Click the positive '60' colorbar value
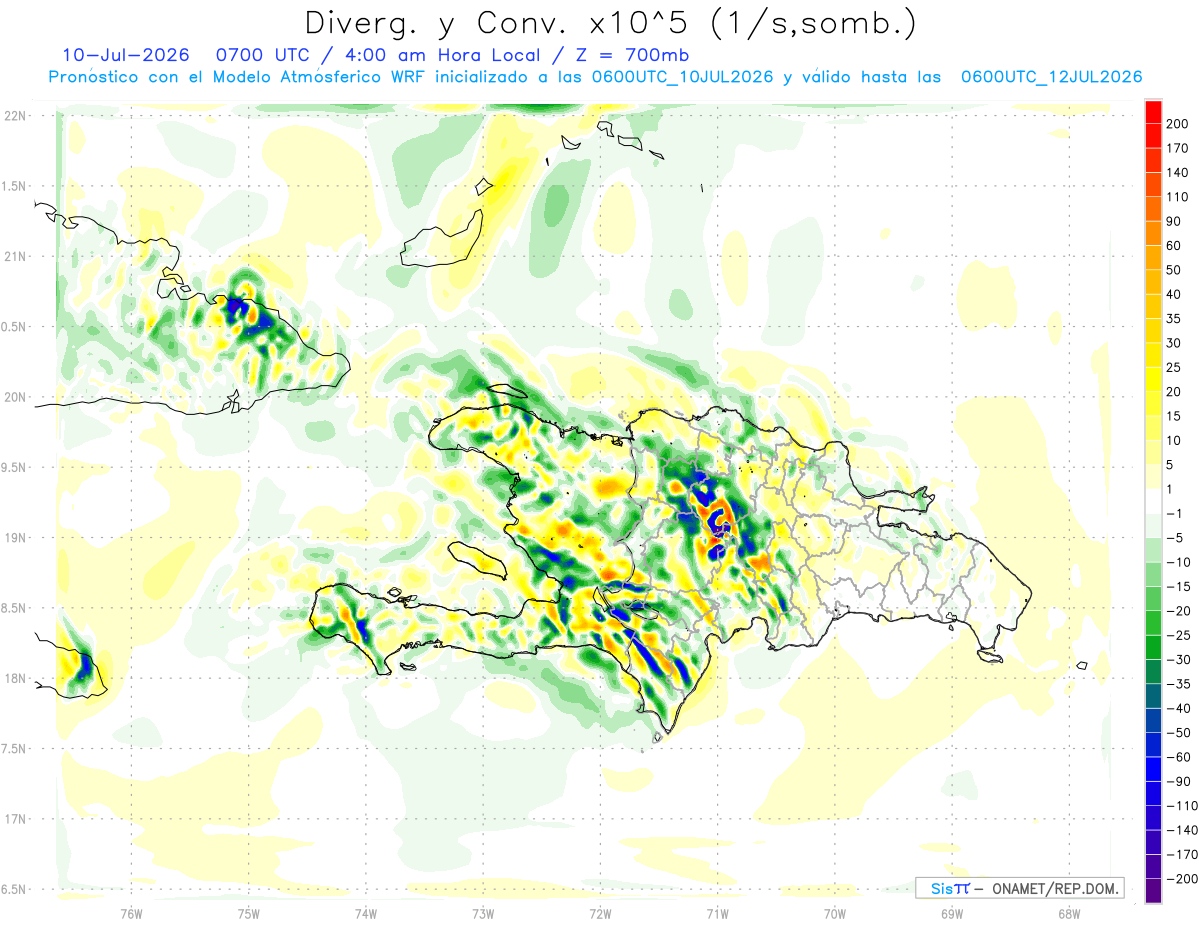This screenshot has height=927, width=1200. point(1175,245)
